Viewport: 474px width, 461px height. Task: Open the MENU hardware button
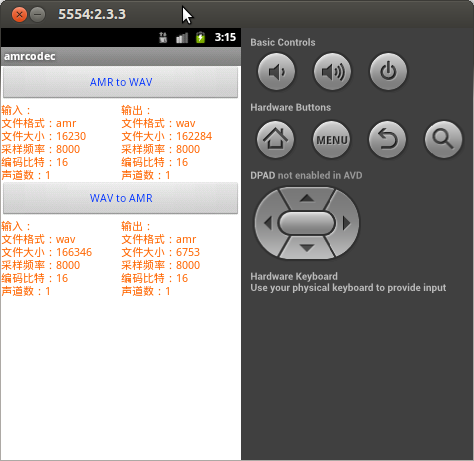(331, 139)
